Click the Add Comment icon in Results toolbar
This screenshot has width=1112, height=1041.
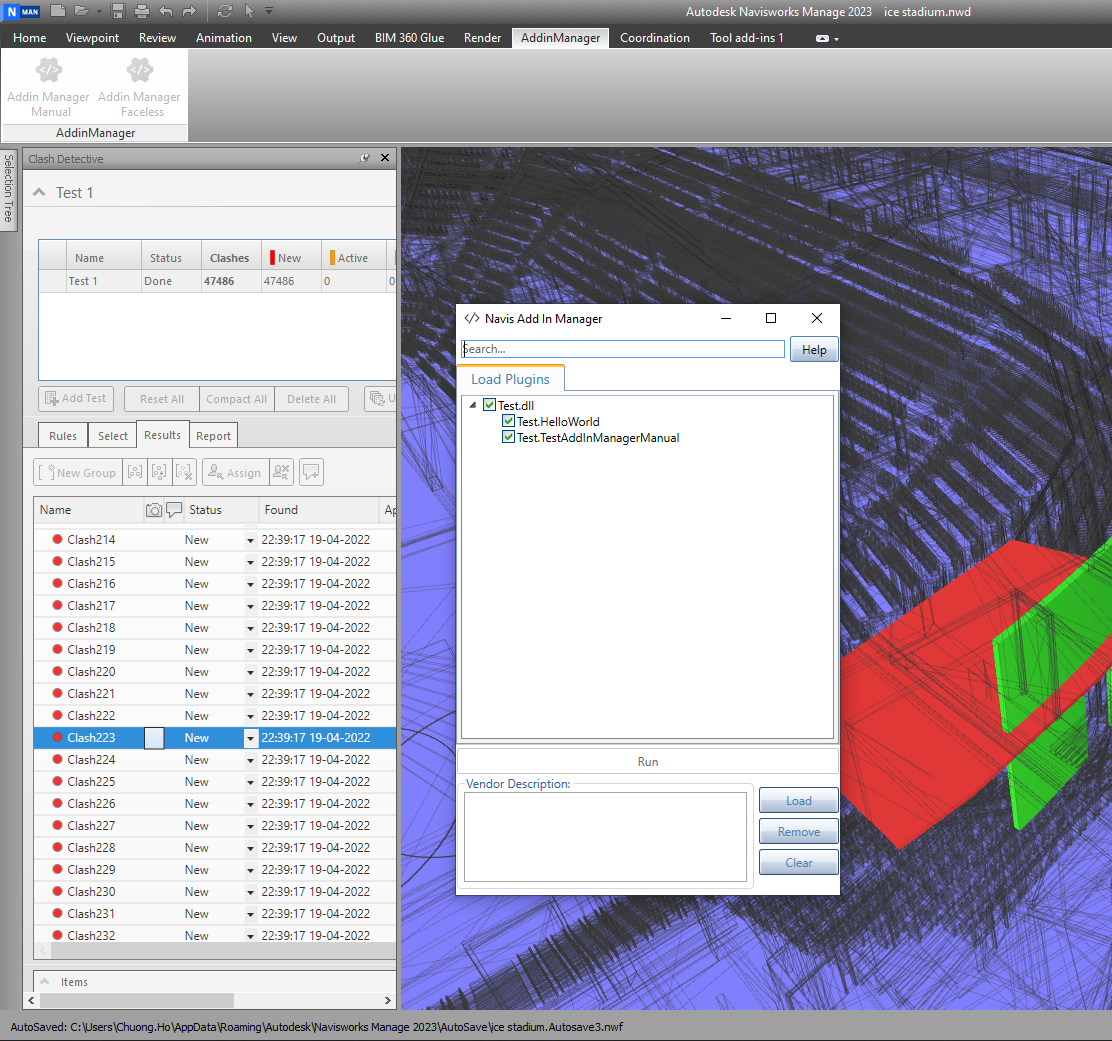(311, 473)
